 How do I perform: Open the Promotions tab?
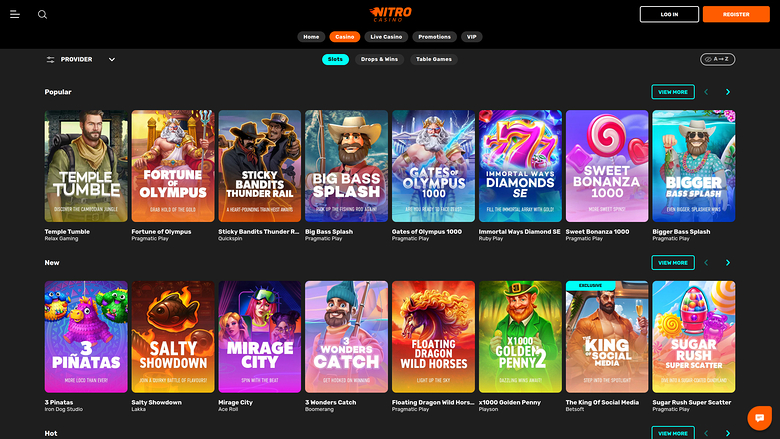[x=434, y=37]
